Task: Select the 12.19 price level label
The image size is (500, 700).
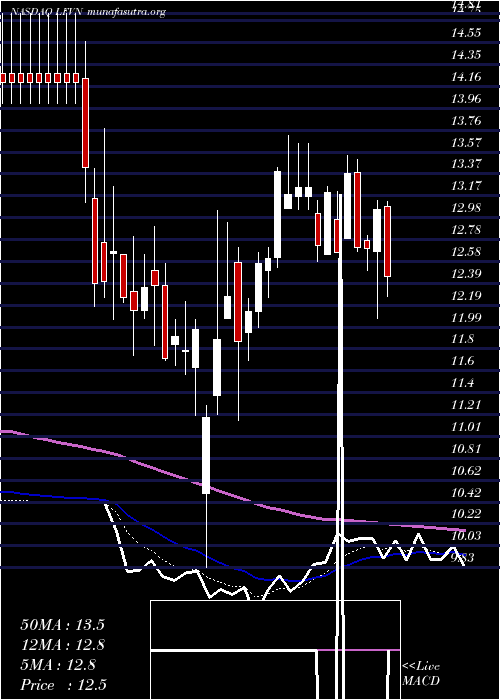Action: point(467,296)
